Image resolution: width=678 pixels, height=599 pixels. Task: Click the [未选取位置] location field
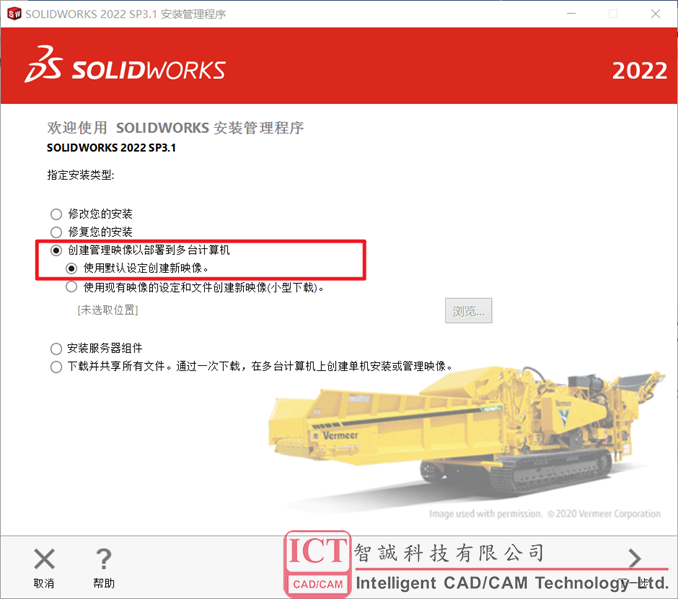click(108, 310)
